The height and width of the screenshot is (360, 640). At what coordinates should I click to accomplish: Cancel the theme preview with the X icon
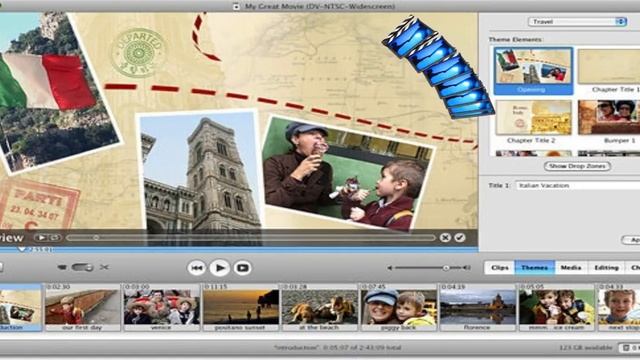point(445,238)
